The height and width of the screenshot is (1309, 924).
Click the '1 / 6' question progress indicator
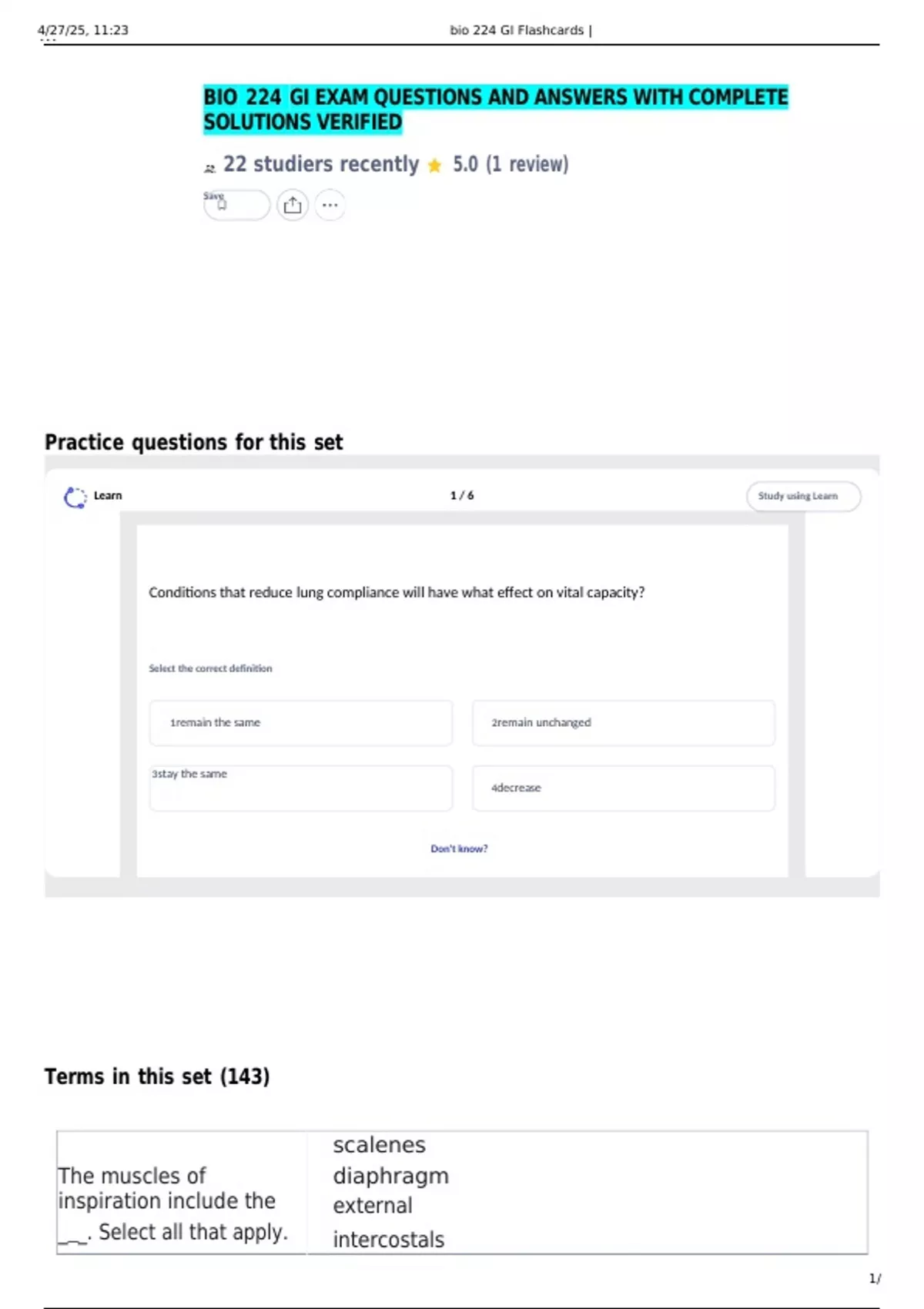[x=462, y=495]
